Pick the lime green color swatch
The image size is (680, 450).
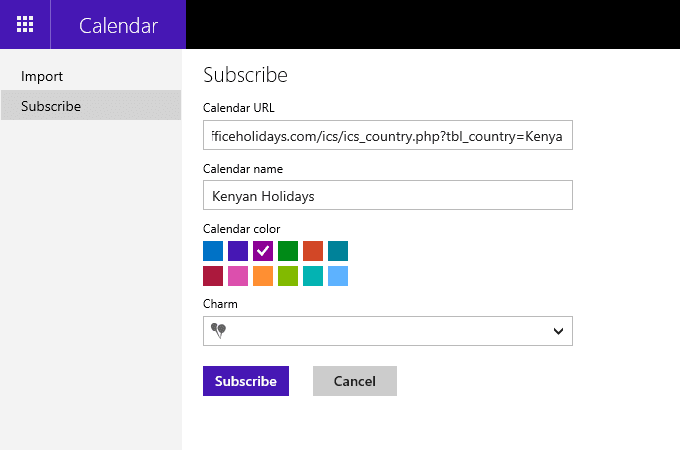coord(288,276)
